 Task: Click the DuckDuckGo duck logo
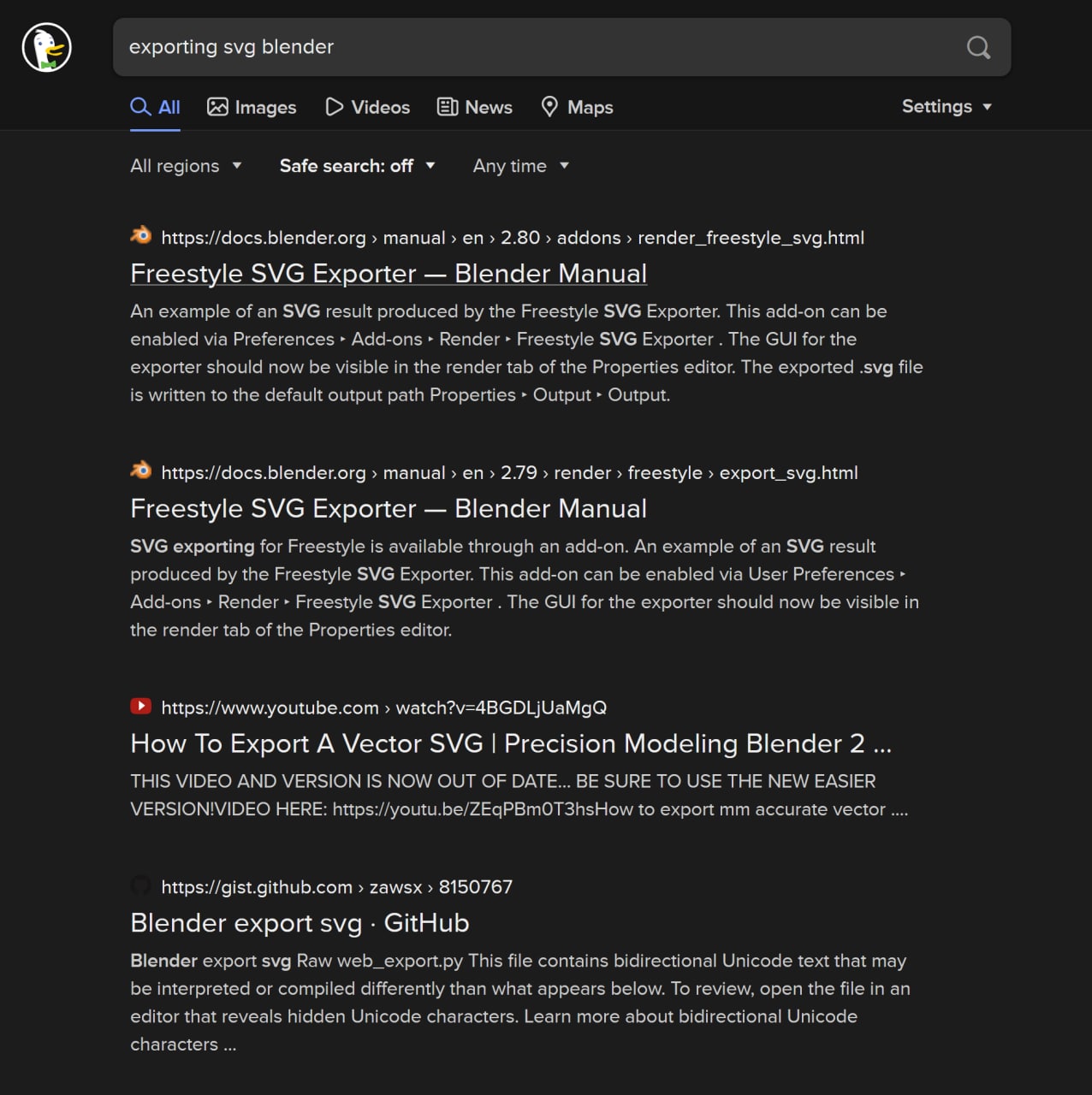(x=46, y=47)
